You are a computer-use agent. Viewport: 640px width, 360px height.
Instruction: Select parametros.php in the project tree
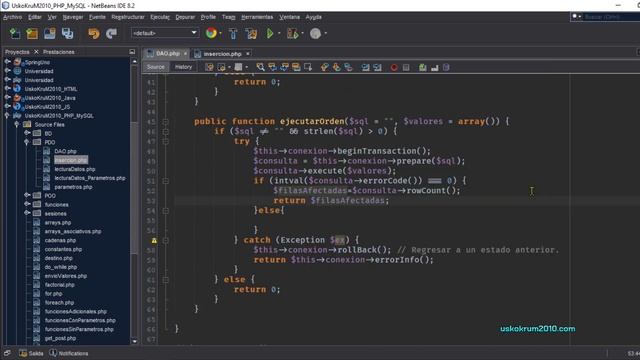click(x=73, y=187)
